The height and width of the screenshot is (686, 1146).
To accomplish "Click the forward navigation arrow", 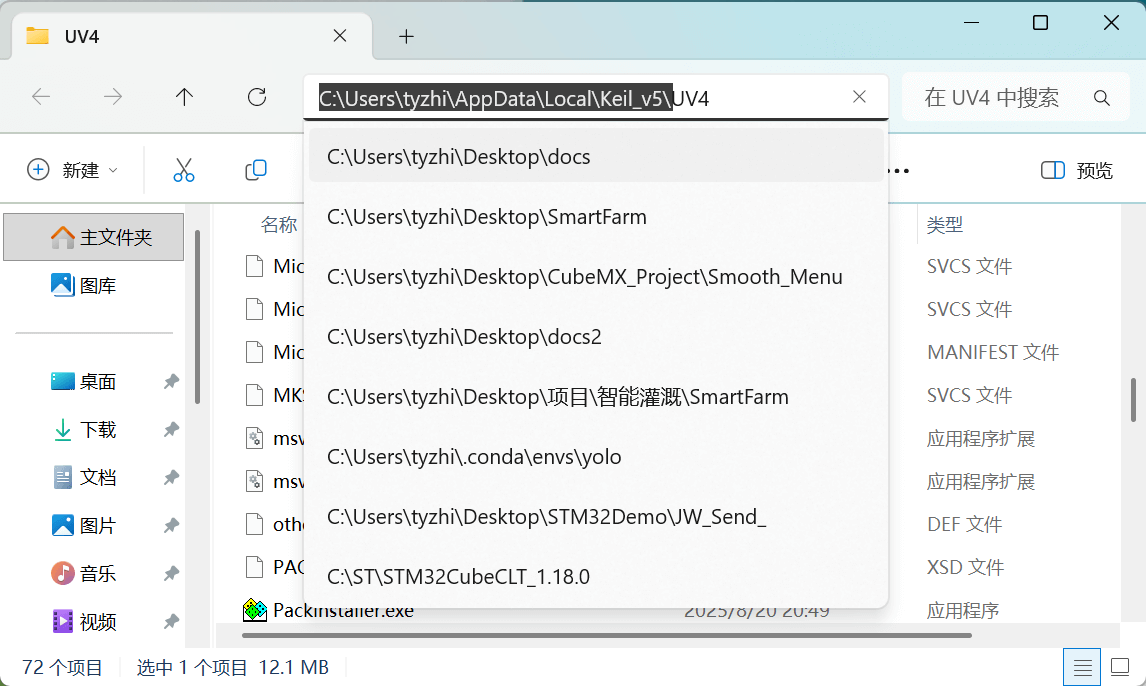I will click(x=113, y=97).
